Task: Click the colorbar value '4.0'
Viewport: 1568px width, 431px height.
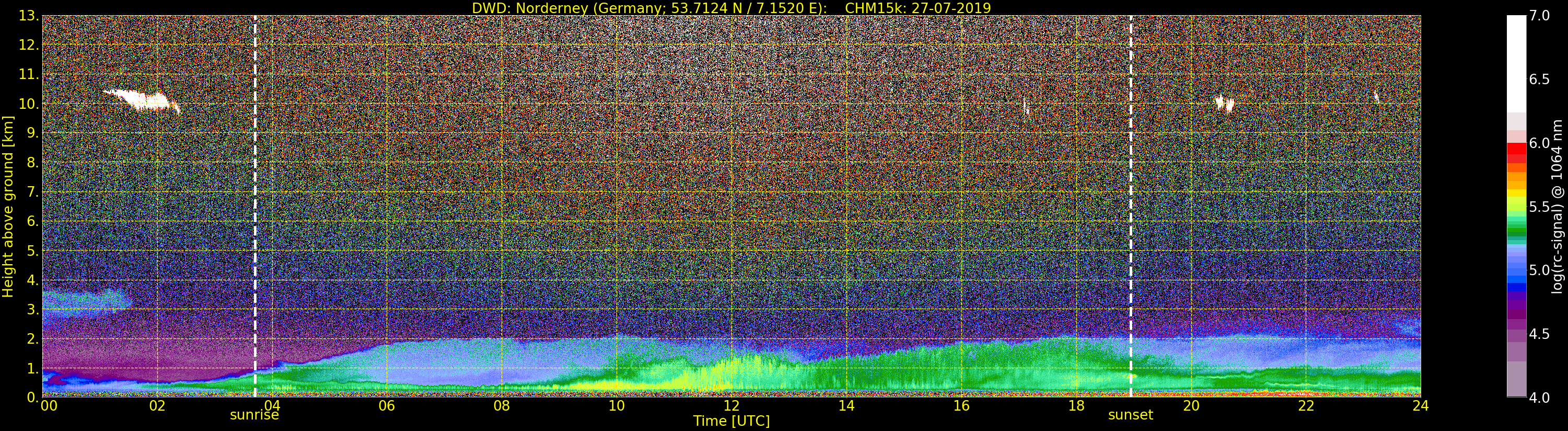Action: [x=1539, y=398]
